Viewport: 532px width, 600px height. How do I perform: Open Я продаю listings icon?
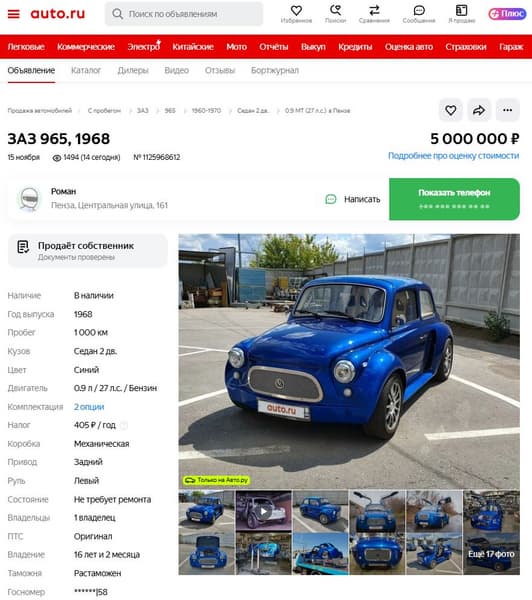pyautogui.click(x=462, y=10)
